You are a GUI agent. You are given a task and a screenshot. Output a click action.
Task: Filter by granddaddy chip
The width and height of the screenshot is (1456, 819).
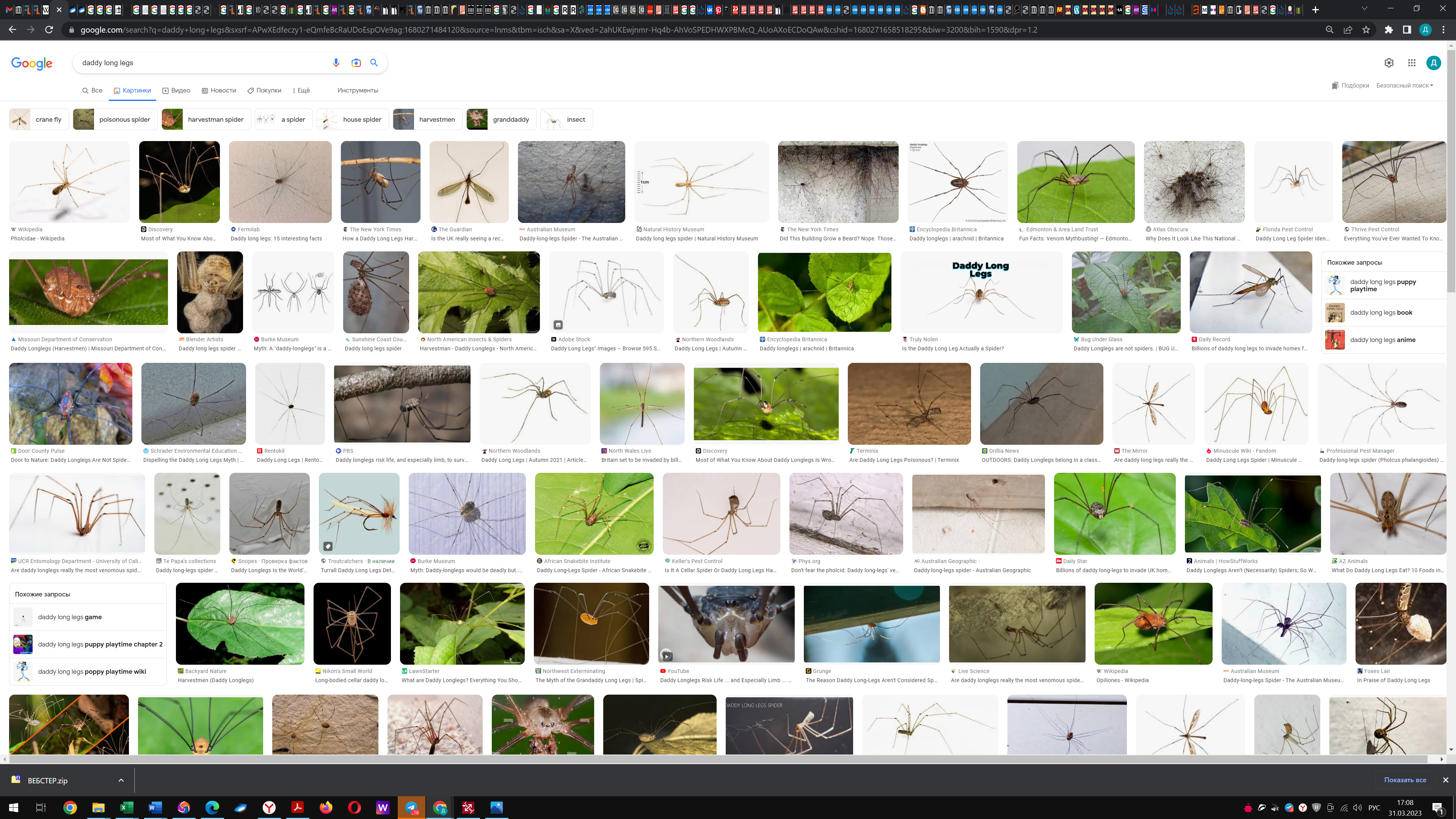click(x=501, y=119)
